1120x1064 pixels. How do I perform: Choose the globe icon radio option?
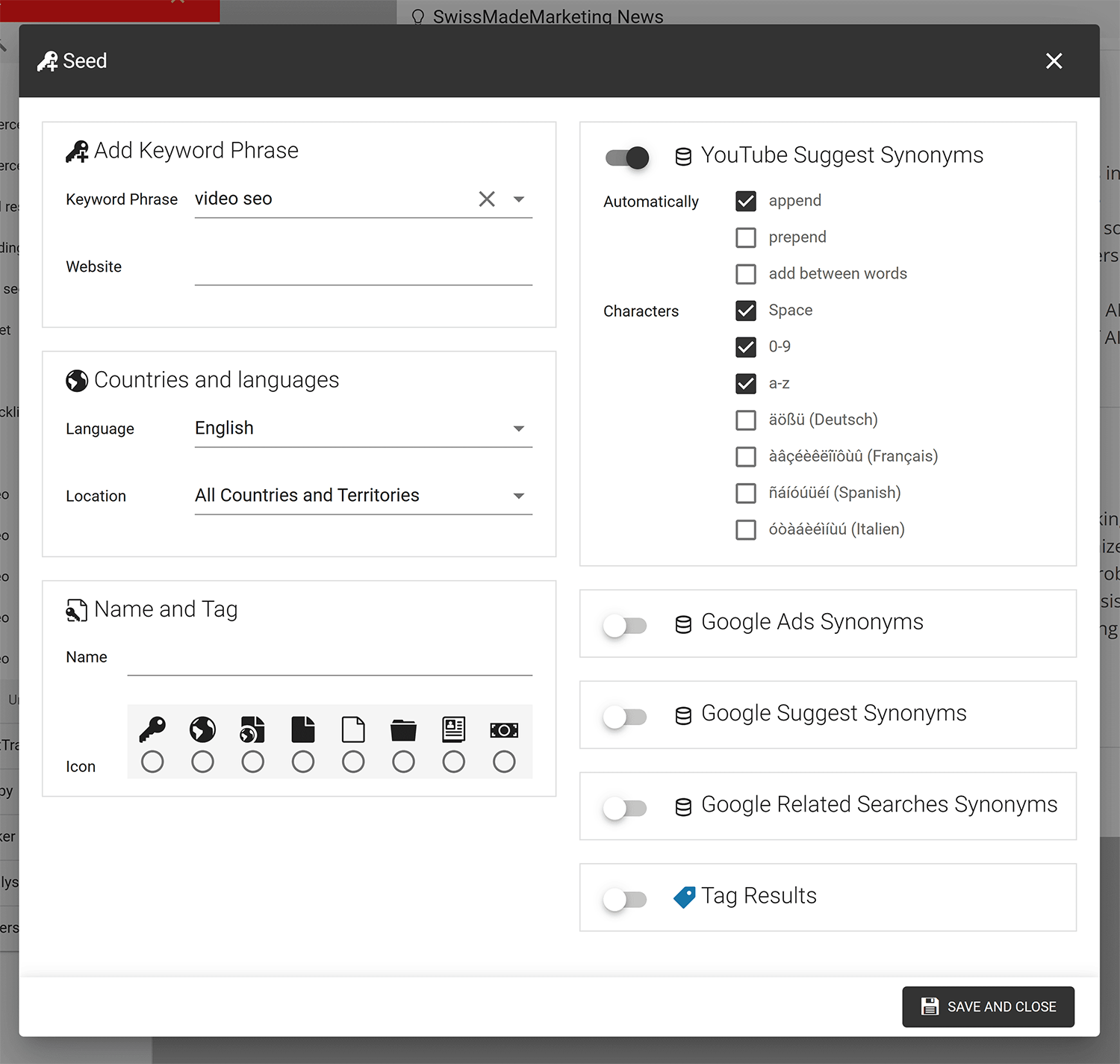pos(202,762)
